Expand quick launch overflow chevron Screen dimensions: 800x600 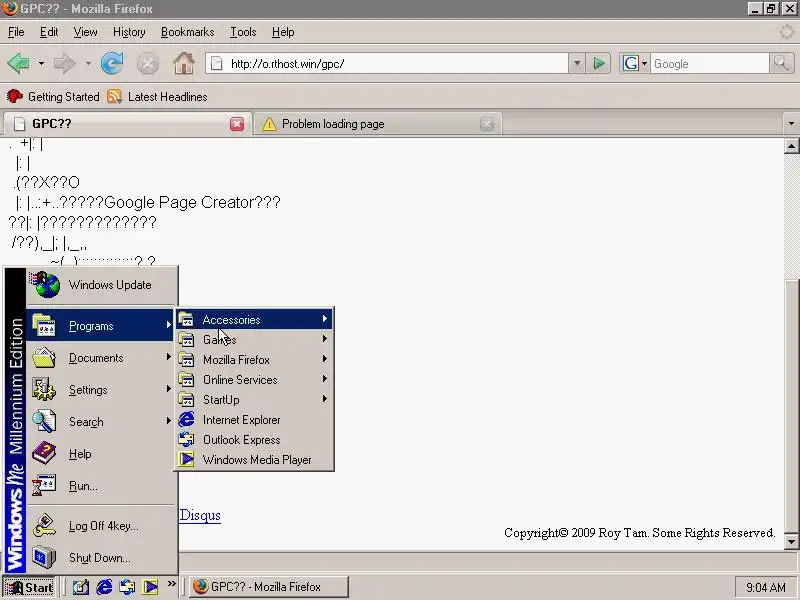(171, 584)
